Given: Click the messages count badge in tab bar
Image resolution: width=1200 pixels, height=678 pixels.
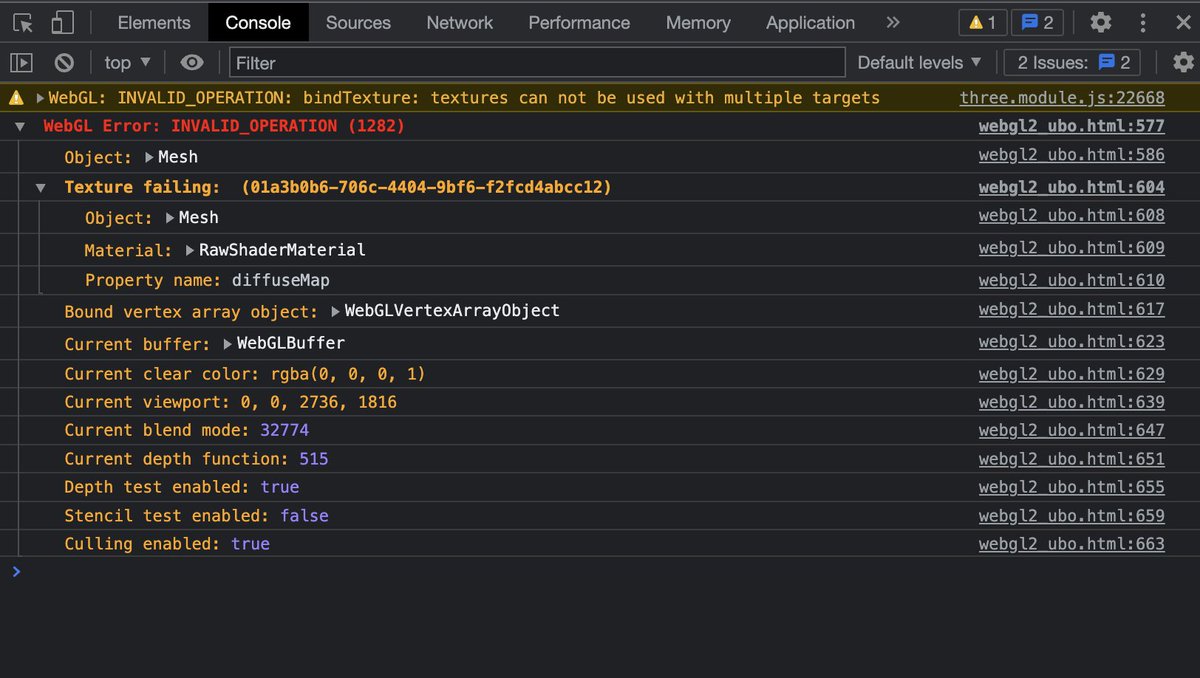Looking at the screenshot, I should click(1037, 22).
